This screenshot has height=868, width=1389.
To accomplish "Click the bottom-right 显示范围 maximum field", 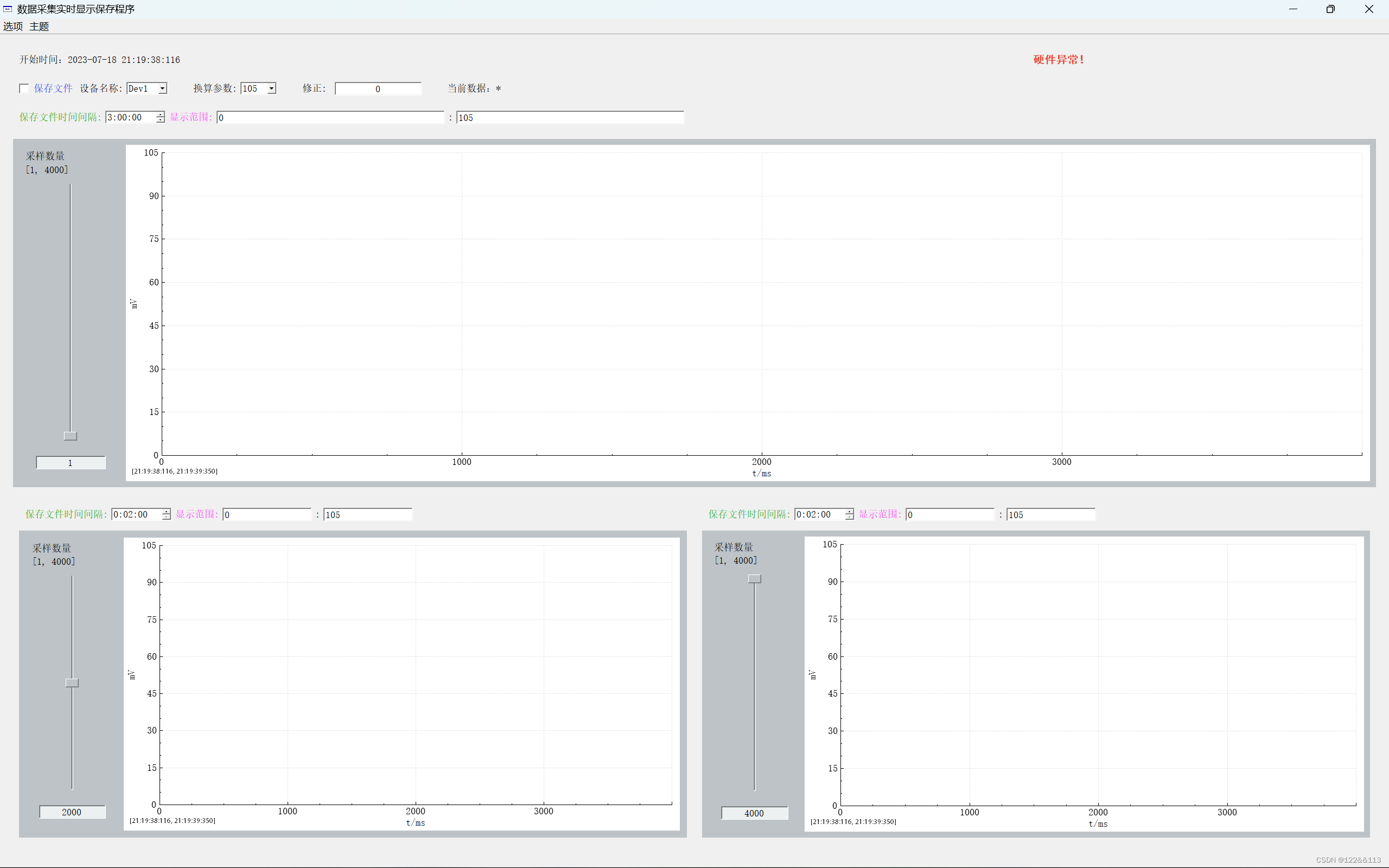I will tap(1051, 515).
